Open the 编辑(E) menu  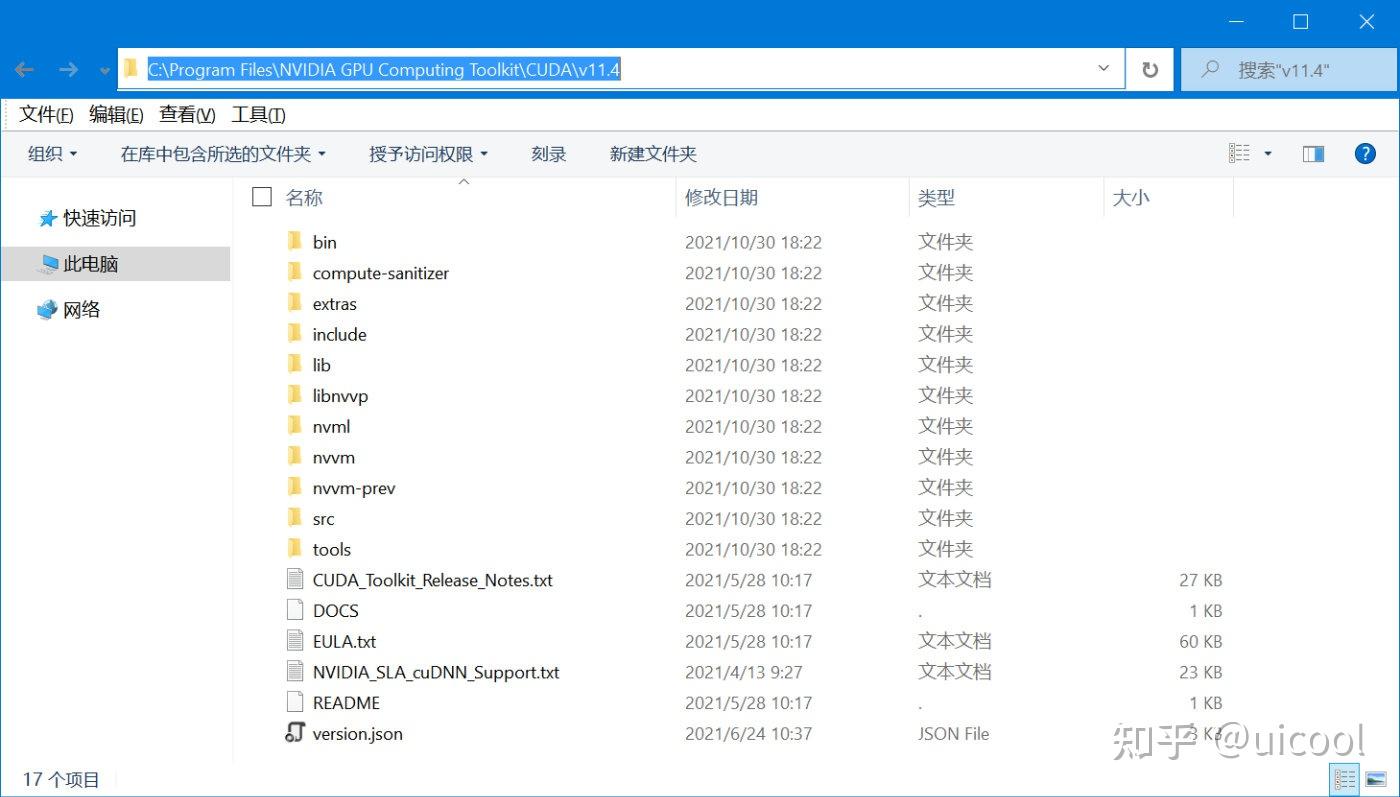tap(116, 114)
